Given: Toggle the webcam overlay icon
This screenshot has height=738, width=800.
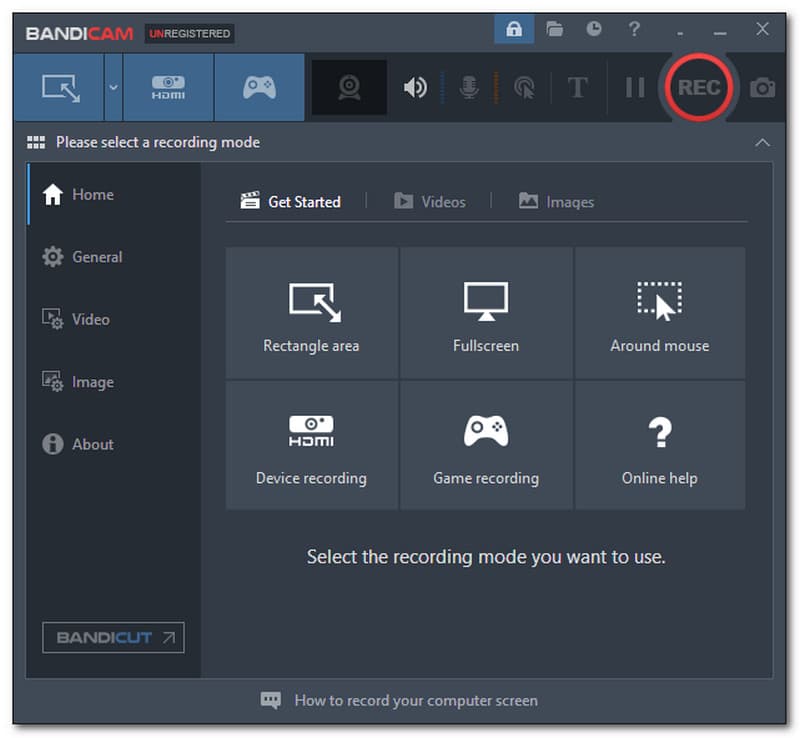Looking at the screenshot, I should click(349, 87).
